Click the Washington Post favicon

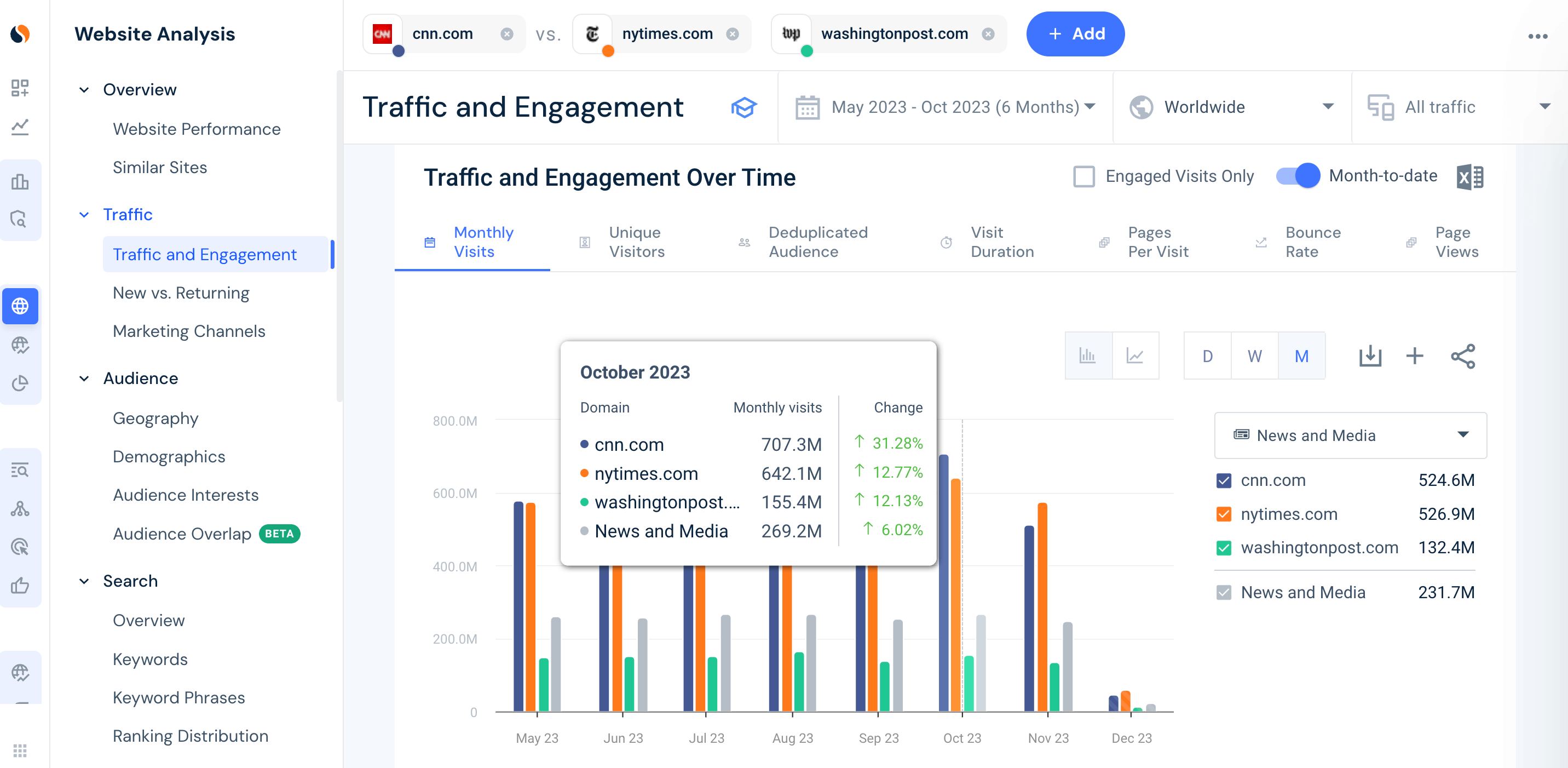(791, 34)
